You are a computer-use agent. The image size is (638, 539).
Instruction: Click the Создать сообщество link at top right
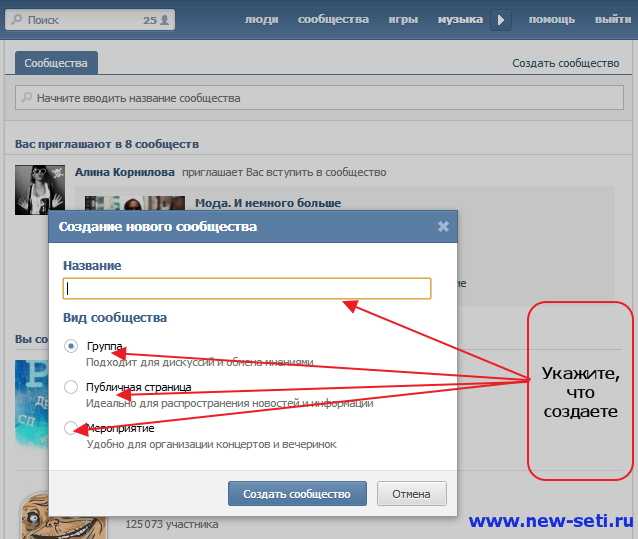pos(566,63)
